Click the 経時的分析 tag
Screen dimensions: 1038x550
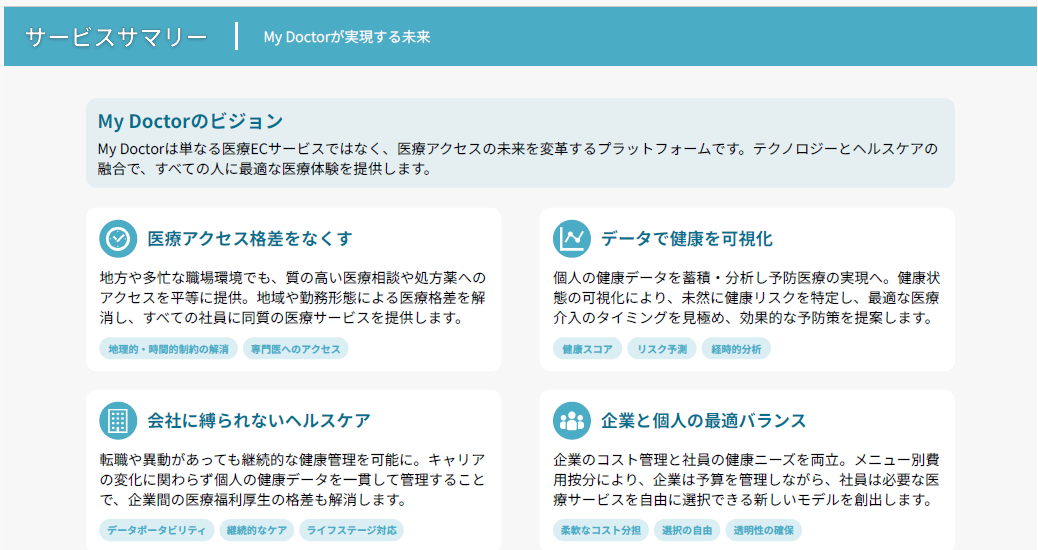[736, 349]
